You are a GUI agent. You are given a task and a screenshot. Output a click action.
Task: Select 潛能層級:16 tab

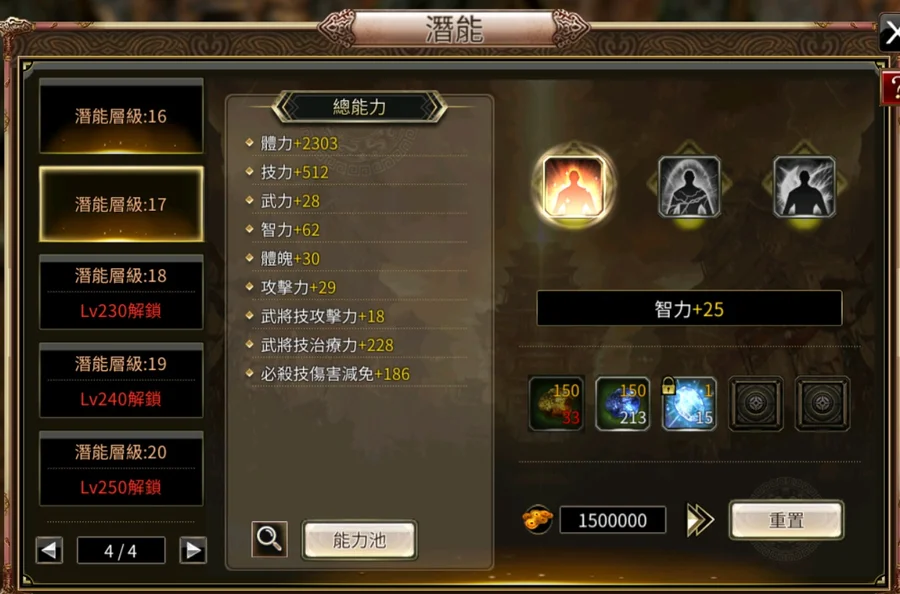click(x=121, y=116)
